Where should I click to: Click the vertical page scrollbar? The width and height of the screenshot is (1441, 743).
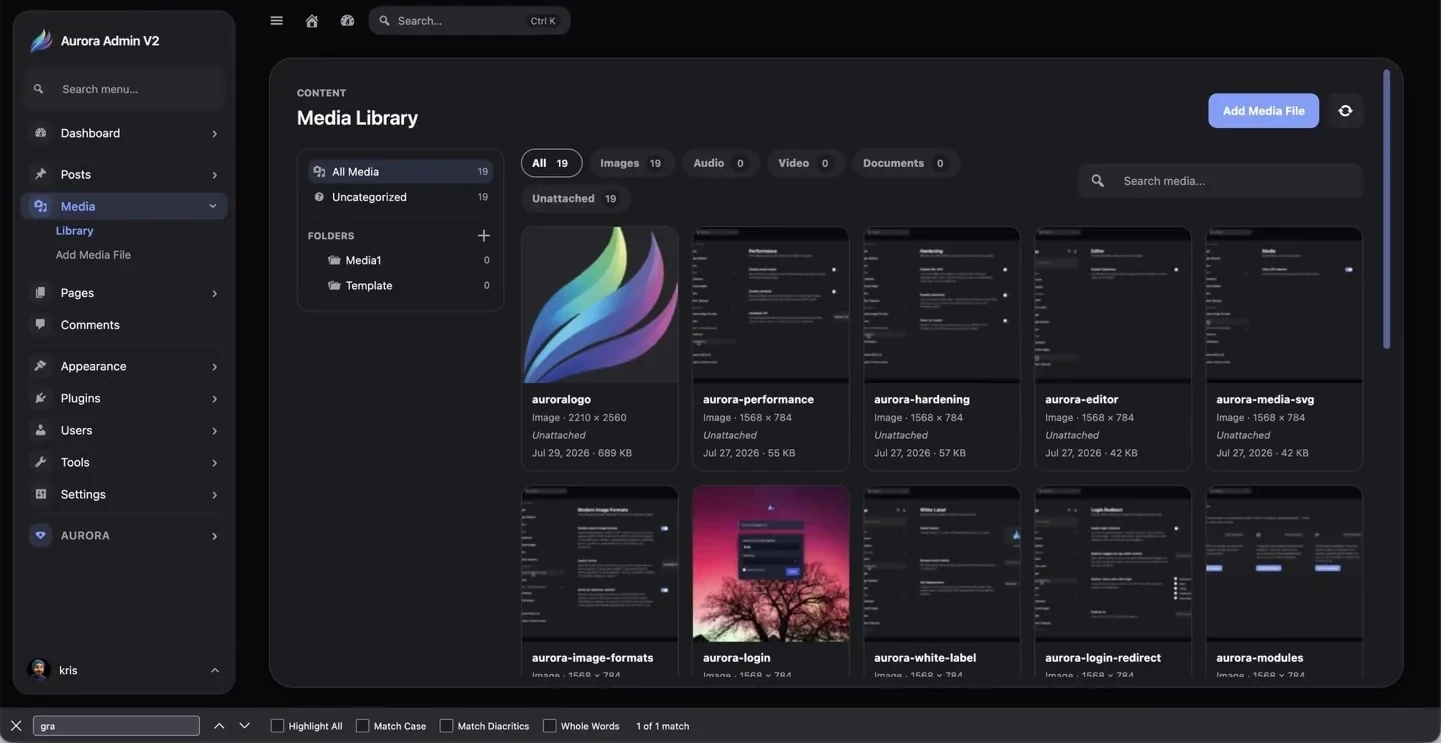point(1386,210)
